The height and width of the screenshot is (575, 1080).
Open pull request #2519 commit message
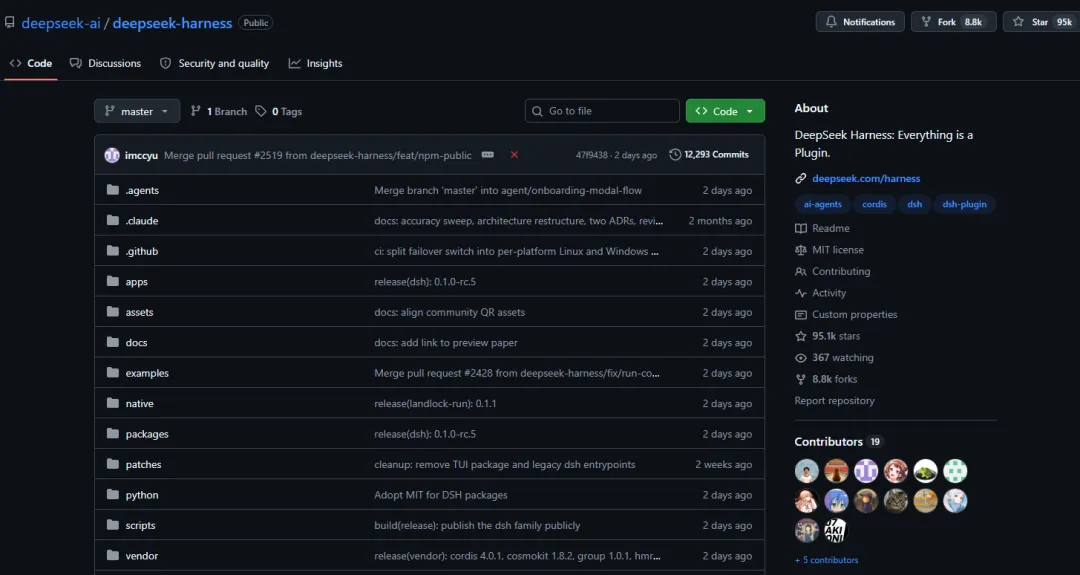[x=318, y=155]
